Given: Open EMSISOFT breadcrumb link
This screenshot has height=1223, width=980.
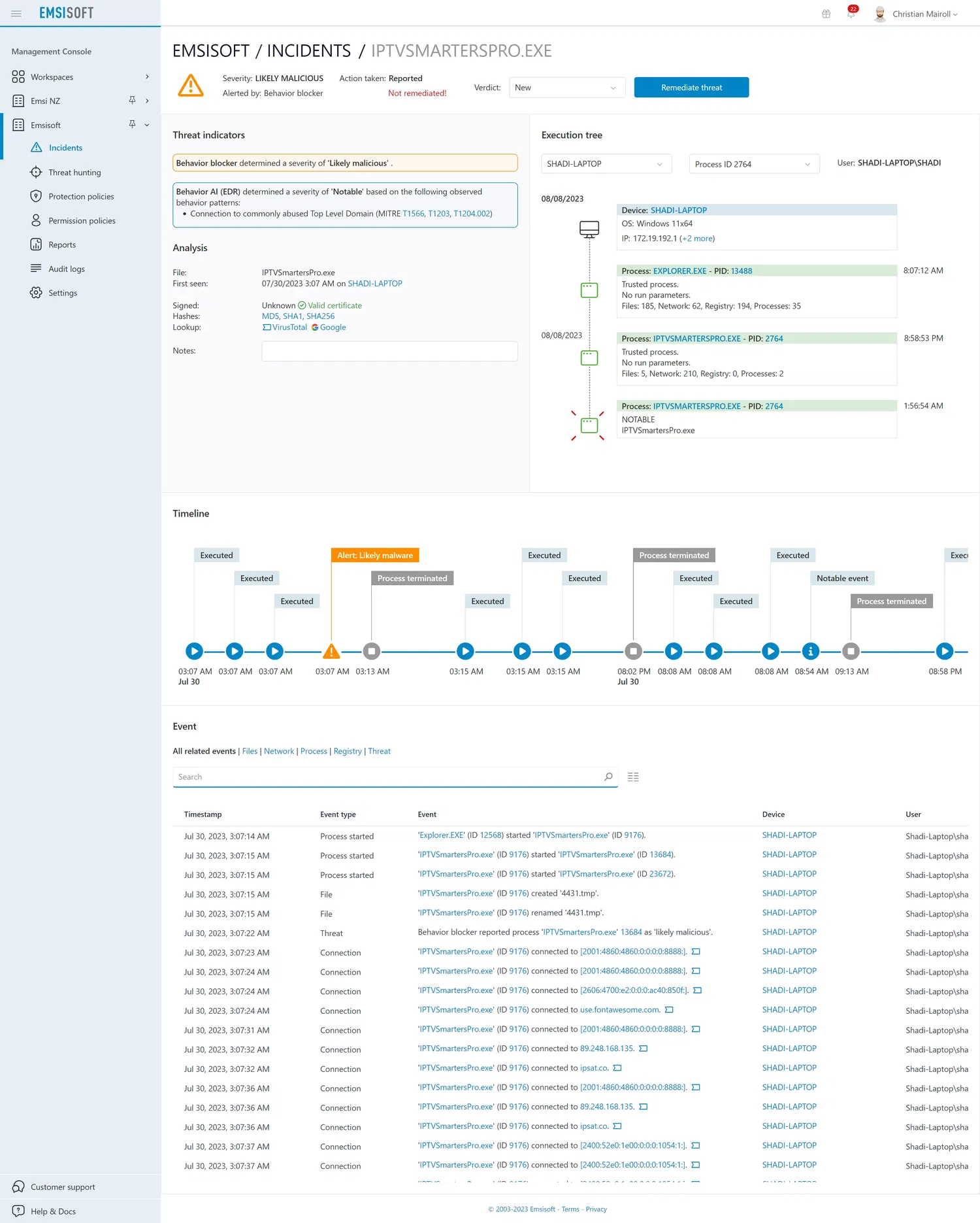Looking at the screenshot, I should pyautogui.click(x=211, y=51).
